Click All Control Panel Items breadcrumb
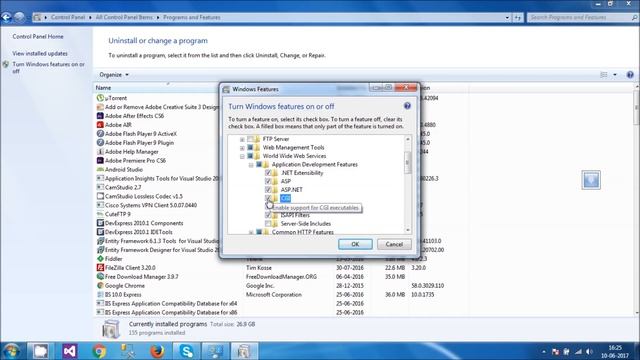 click(x=124, y=18)
